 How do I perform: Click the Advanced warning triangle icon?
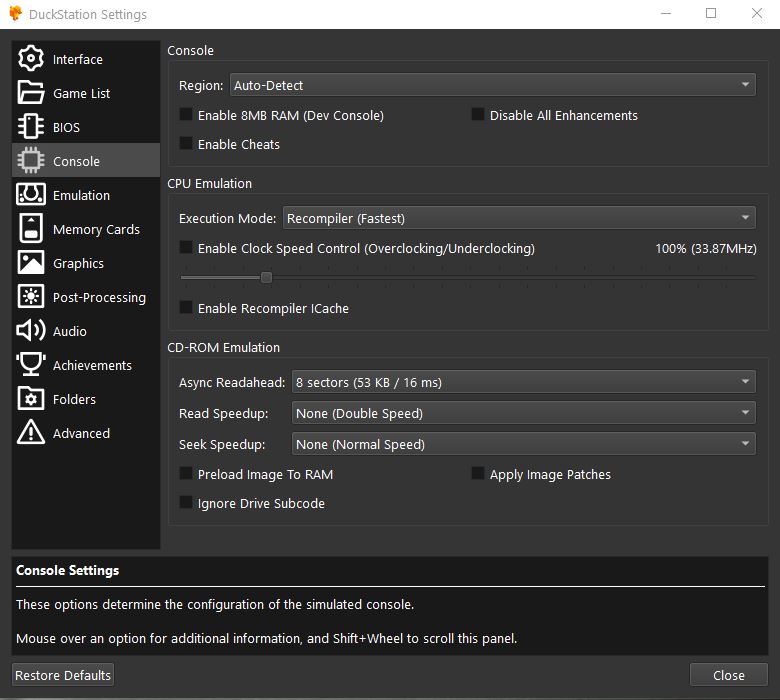point(31,432)
